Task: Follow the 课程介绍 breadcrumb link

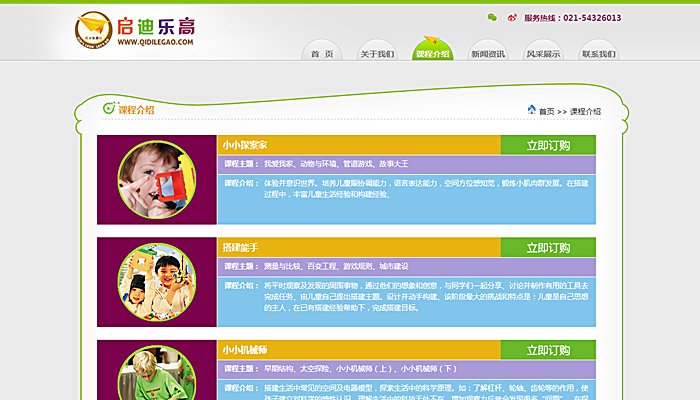Action: (585, 112)
